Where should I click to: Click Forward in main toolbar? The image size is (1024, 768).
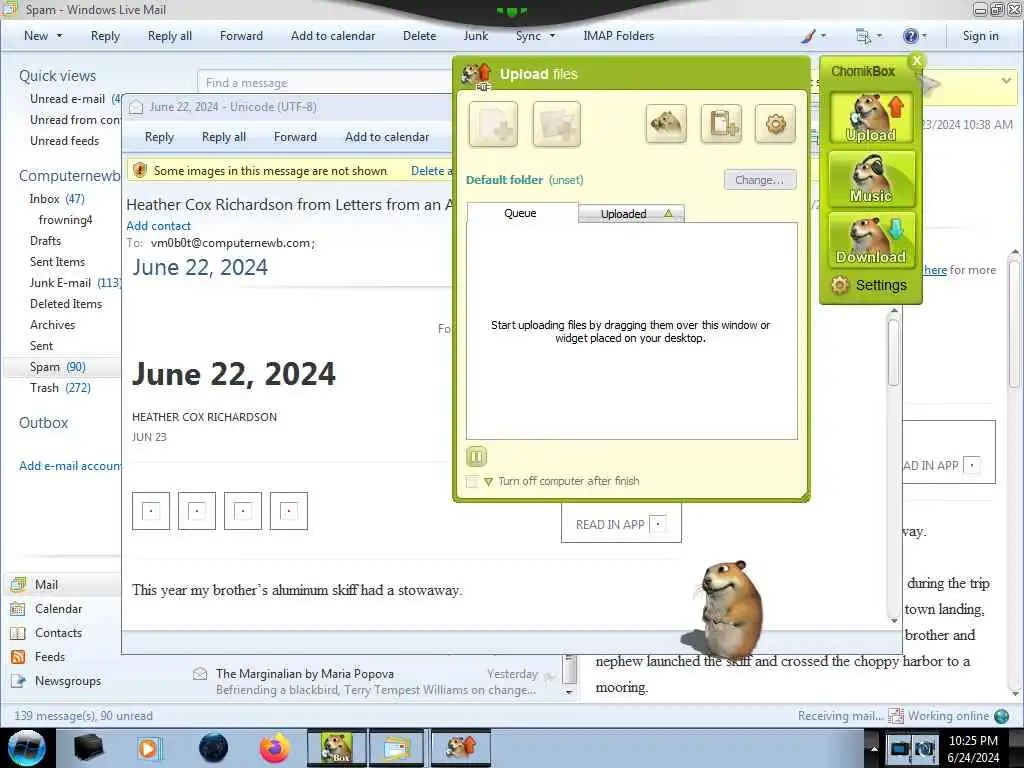coord(241,36)
